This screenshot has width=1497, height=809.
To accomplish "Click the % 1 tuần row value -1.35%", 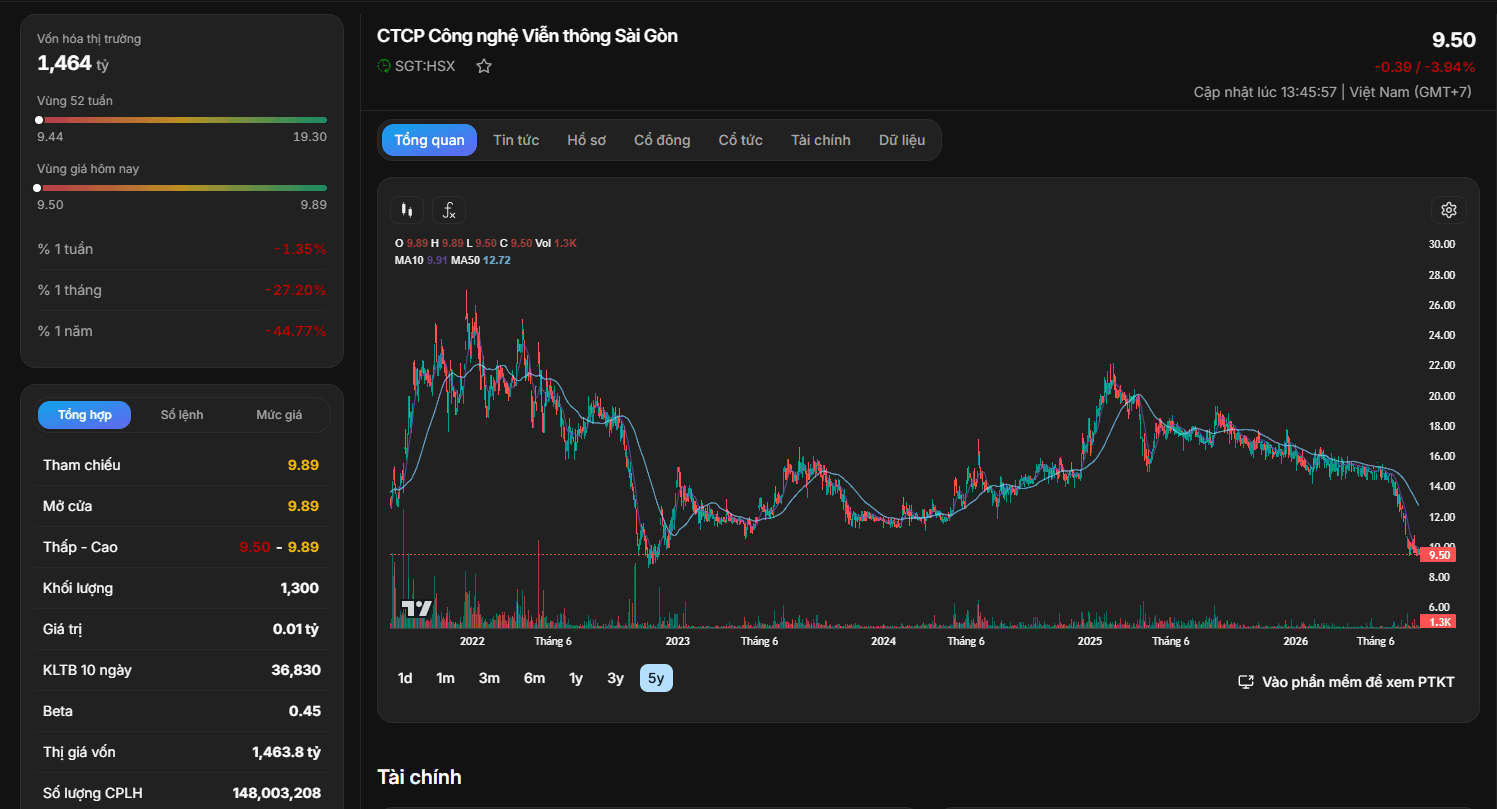I will [300, 249].
